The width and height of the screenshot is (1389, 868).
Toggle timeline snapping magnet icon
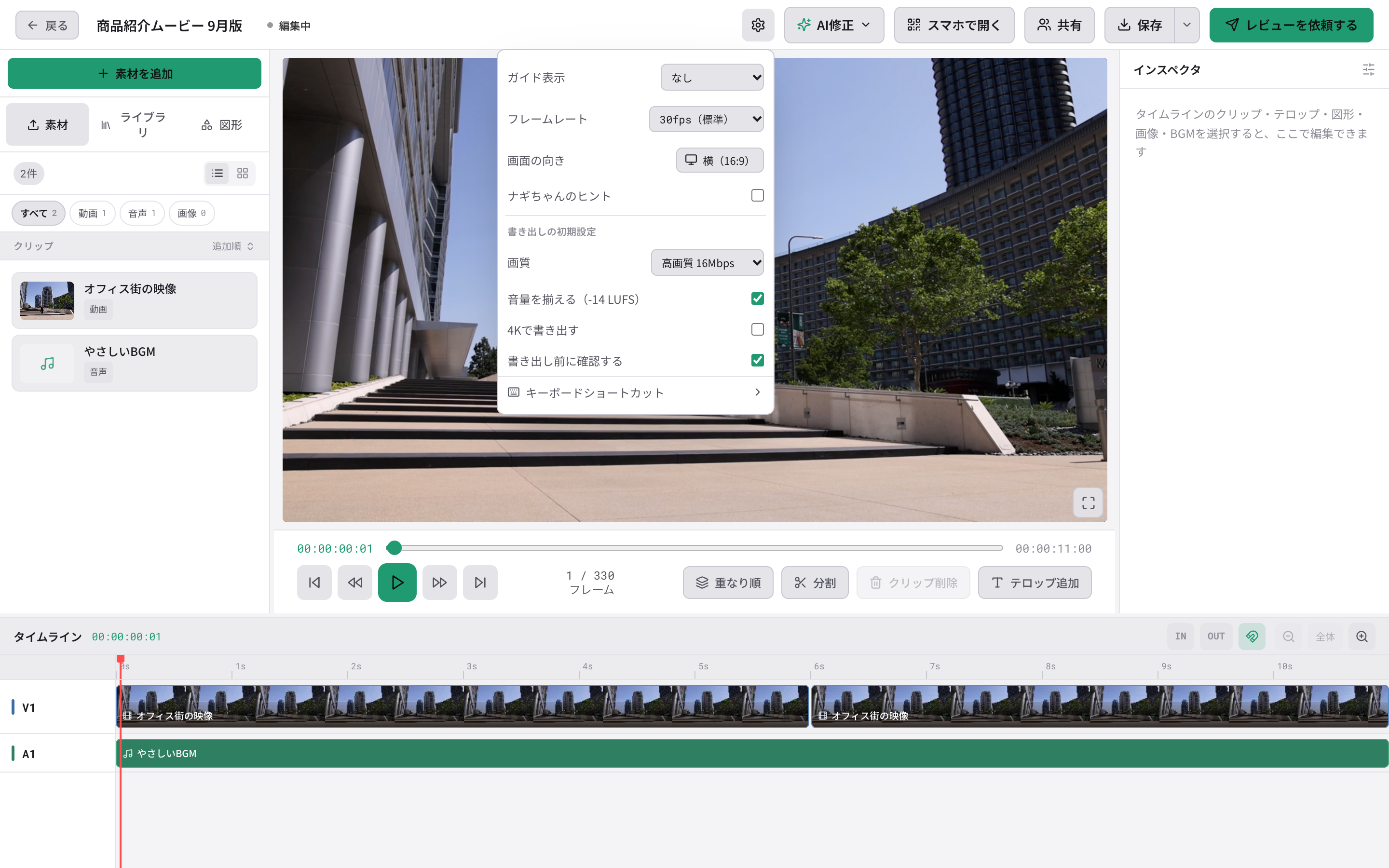click(x=1252, y=636)
